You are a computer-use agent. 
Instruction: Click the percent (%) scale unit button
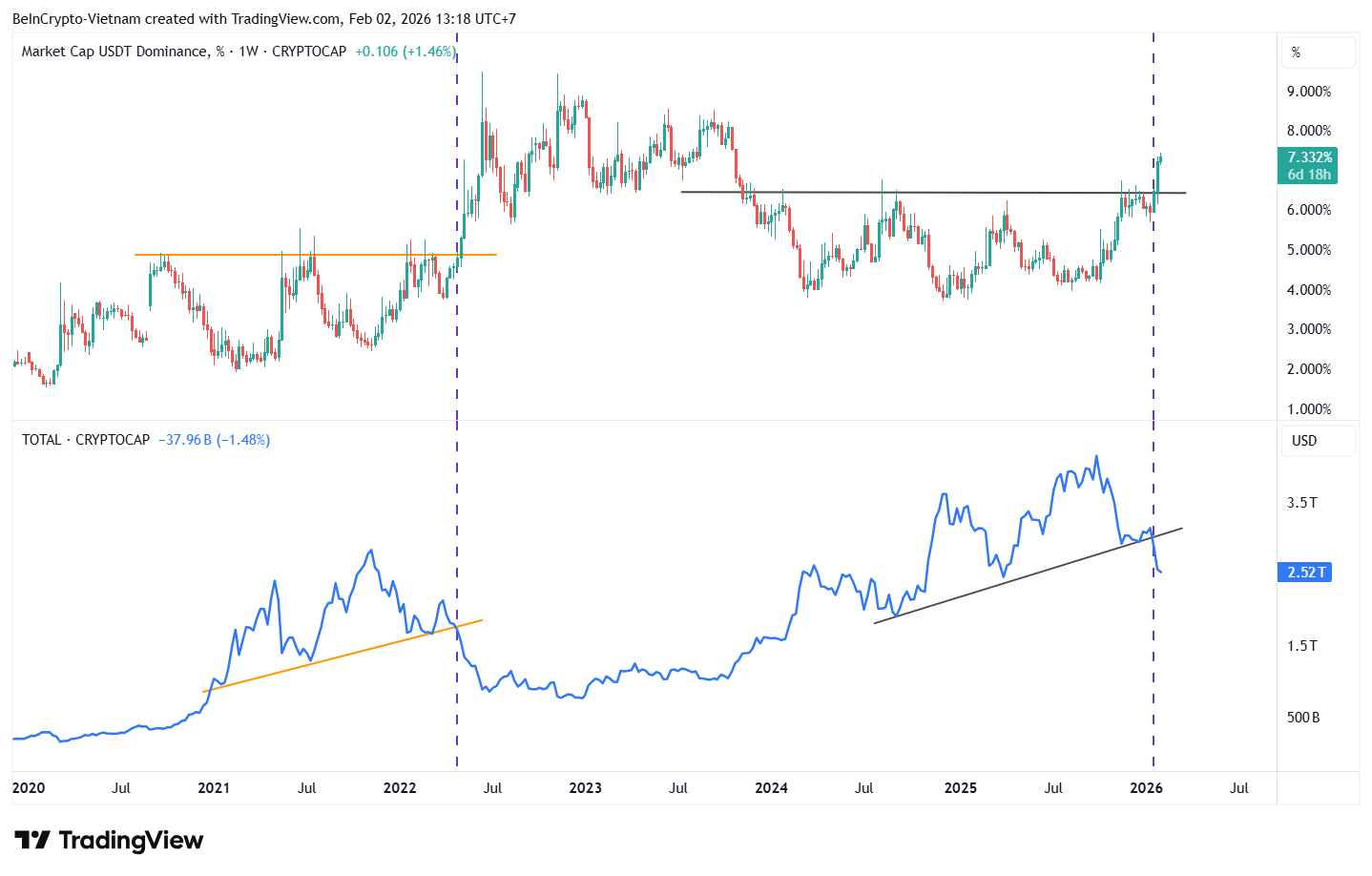point(1318,52)
